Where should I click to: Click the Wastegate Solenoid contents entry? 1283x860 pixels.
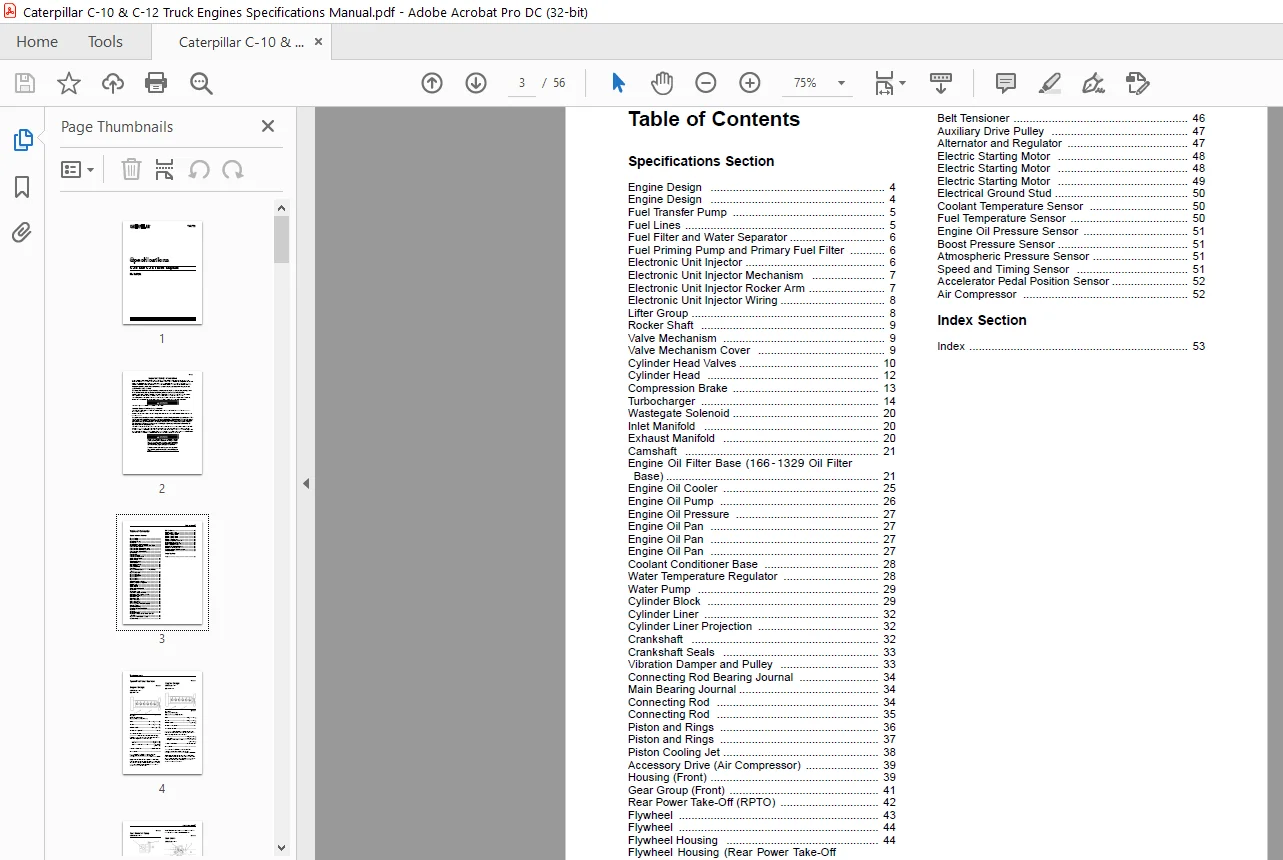point(762,414)
